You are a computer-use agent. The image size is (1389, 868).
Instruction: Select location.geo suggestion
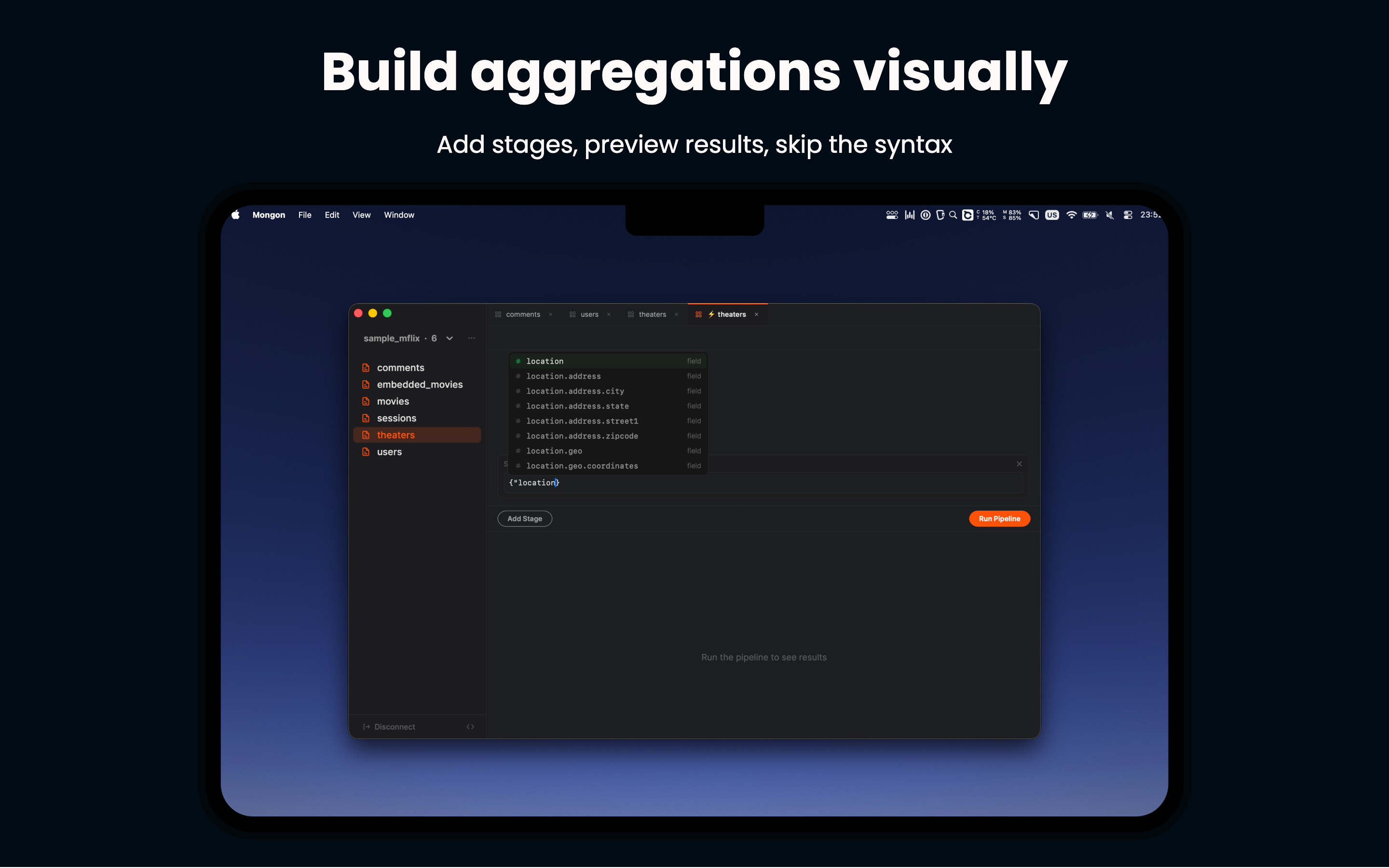click(x=608, y=451)
